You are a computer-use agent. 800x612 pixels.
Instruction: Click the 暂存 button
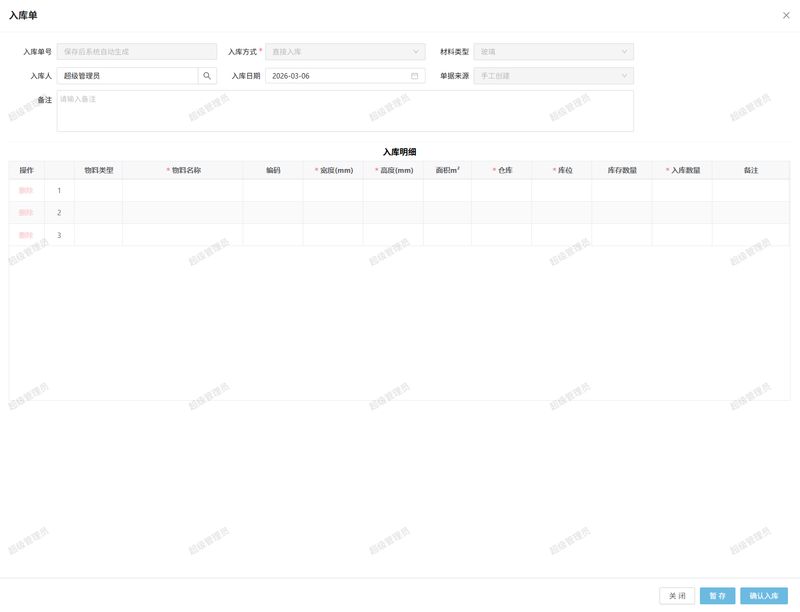[x=717, y=596]
